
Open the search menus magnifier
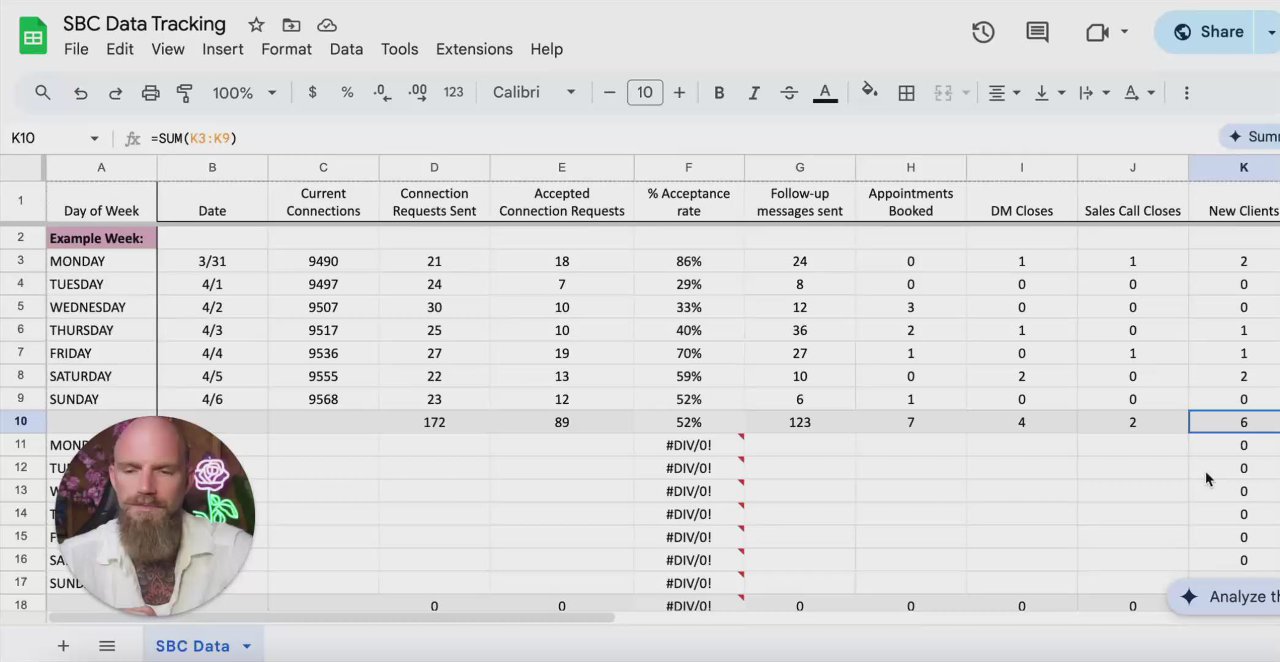tap(42, 92)
